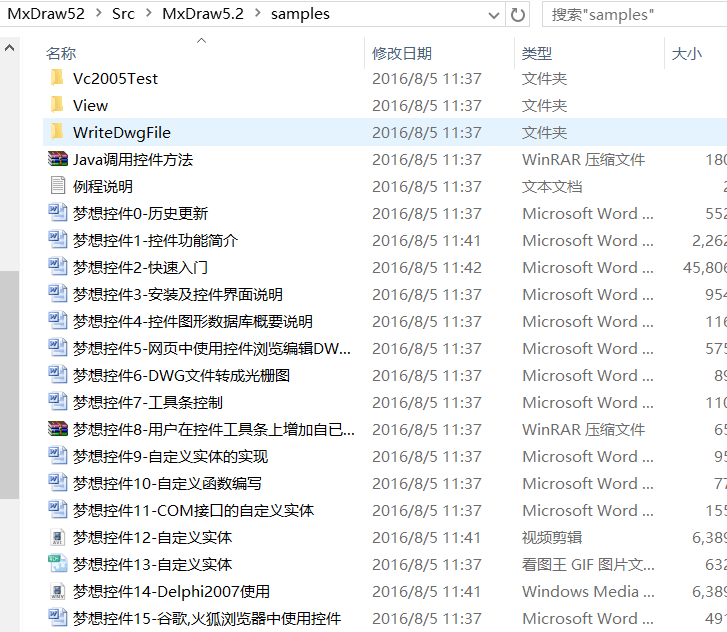Image resolution: width=727 pixels, height=632 pixels.
Task: Select file name 梦想控件3-安装及控件界面说明
Action: pos(178,294)
